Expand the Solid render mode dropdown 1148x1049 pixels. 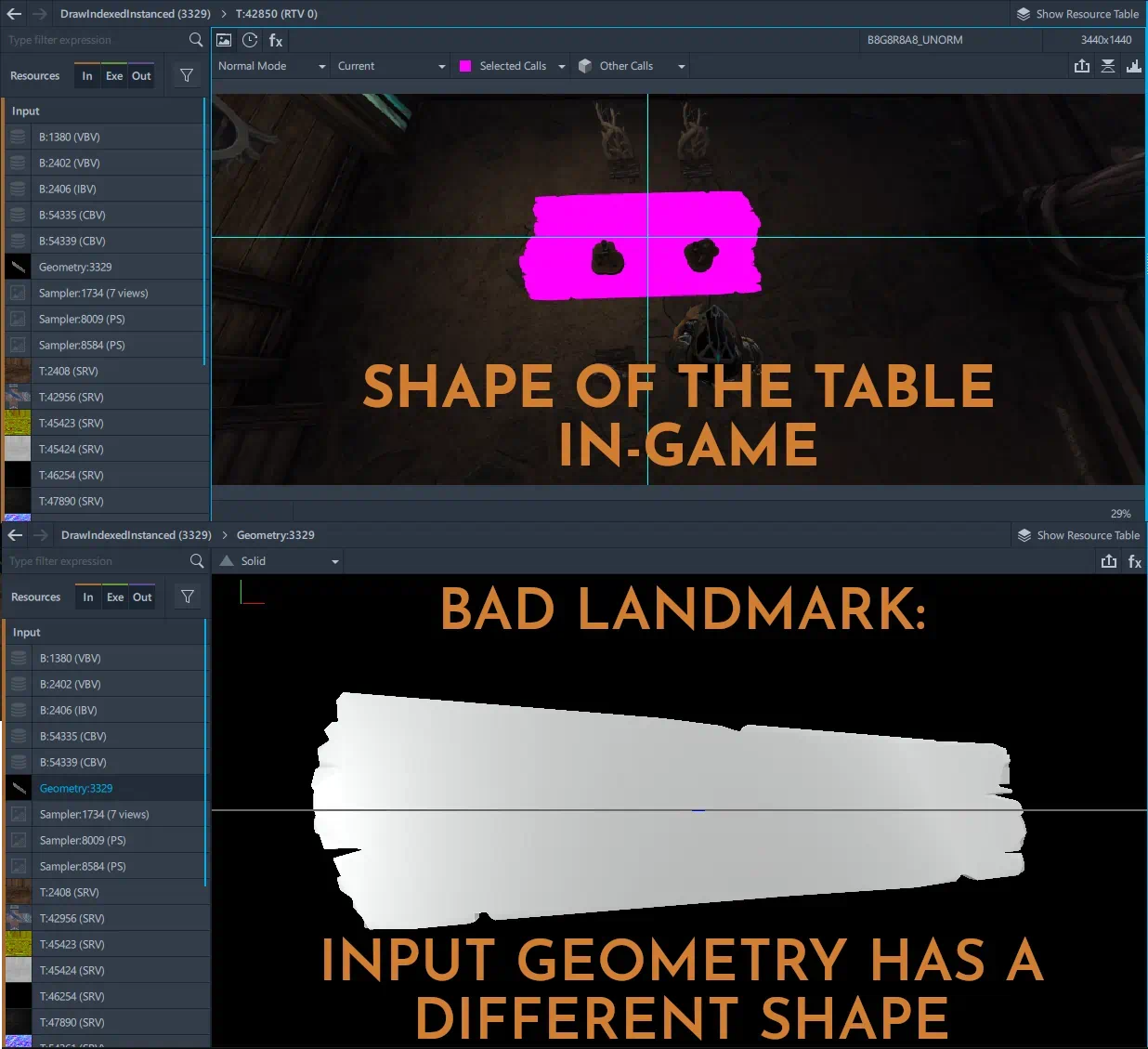pyautogui.click(x=279, y=561)
